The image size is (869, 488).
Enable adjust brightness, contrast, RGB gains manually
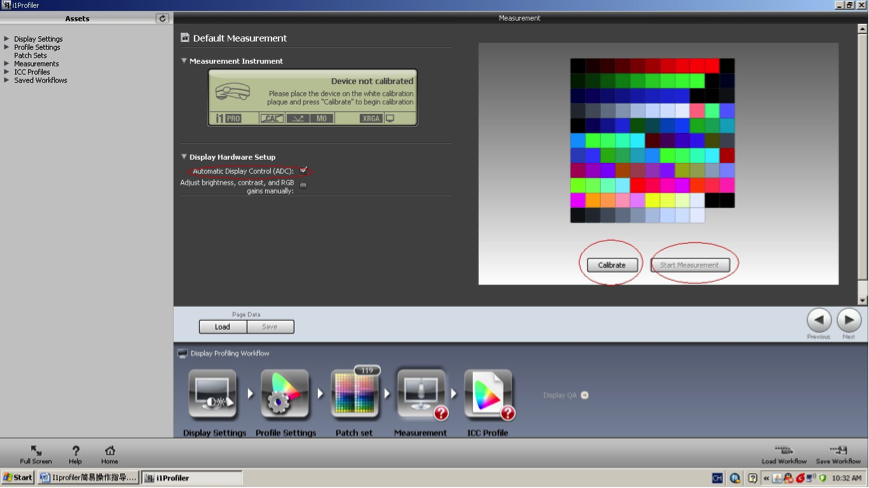point(303,184)
